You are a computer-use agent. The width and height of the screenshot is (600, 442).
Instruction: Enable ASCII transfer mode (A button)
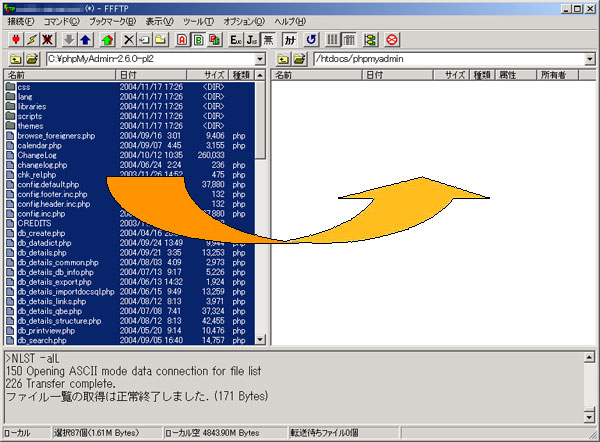[182, 39]
